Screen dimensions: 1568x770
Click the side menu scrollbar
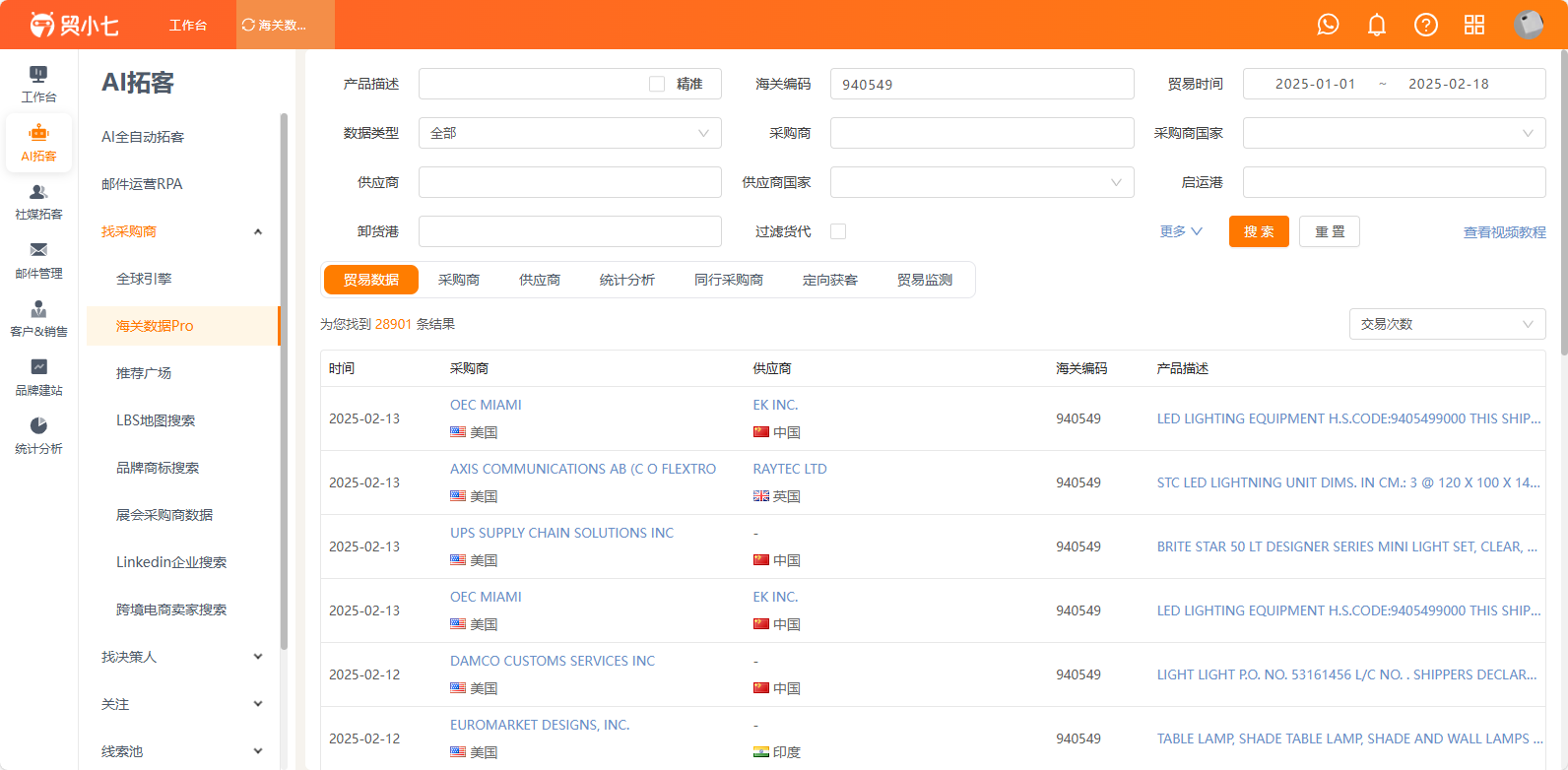[x=284, y=381]
